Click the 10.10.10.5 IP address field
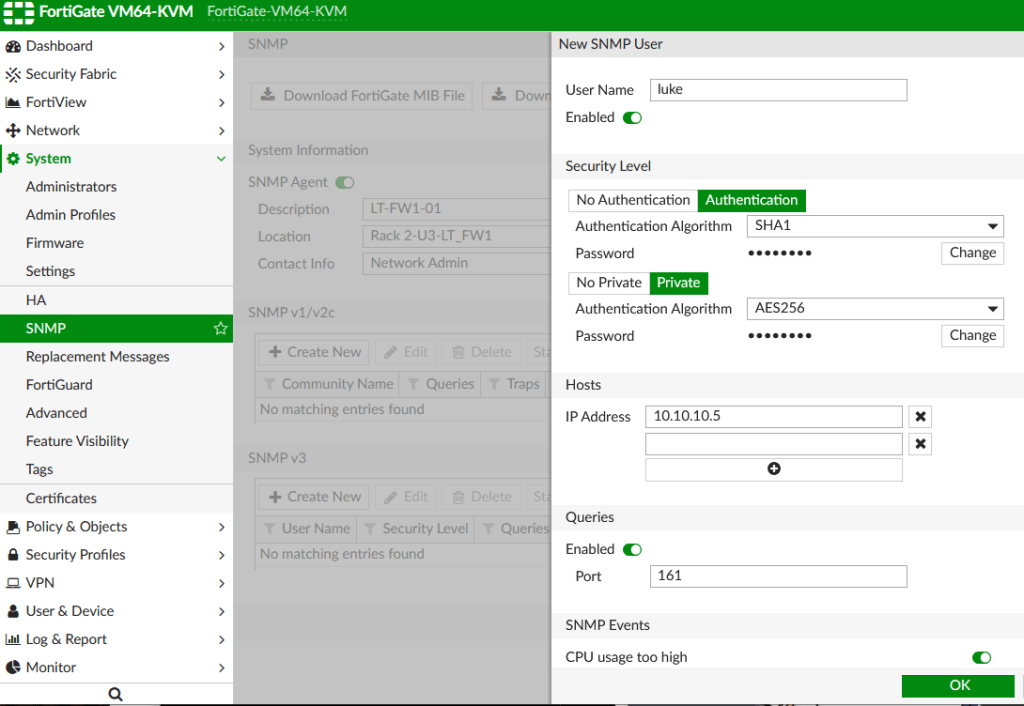The image size is (1024, 706). click(774, 417)
